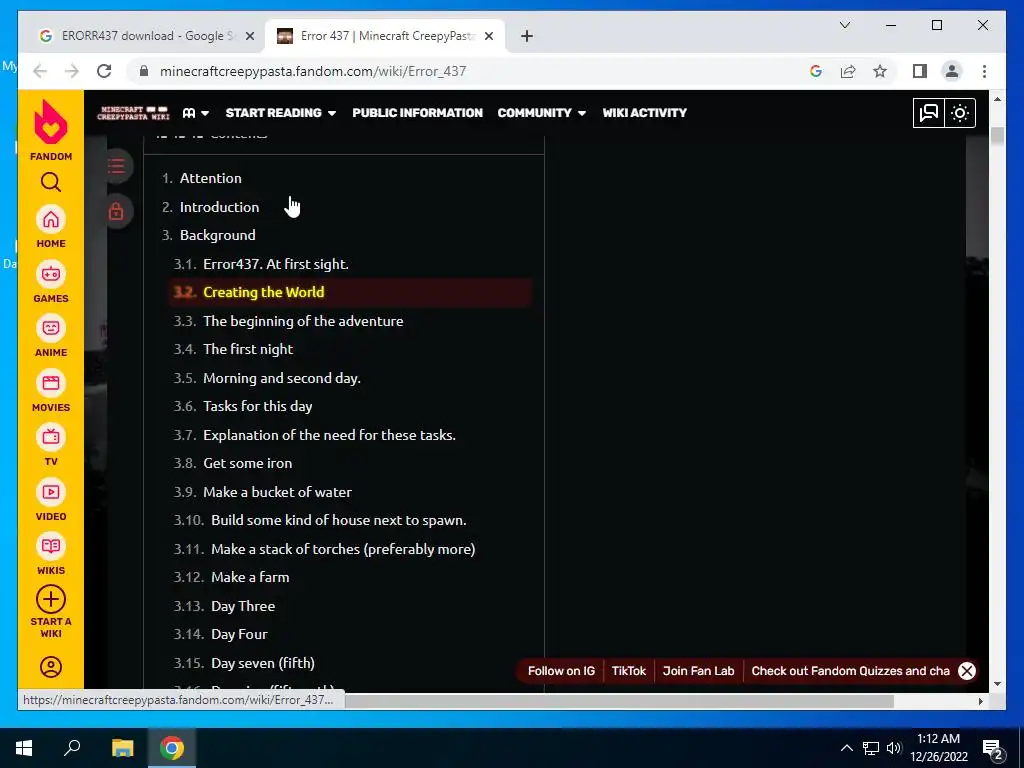1024x768 pixels.
Task: Jump to Make a bucket of water
Action: pyautogui.click(x=277, y=492)
